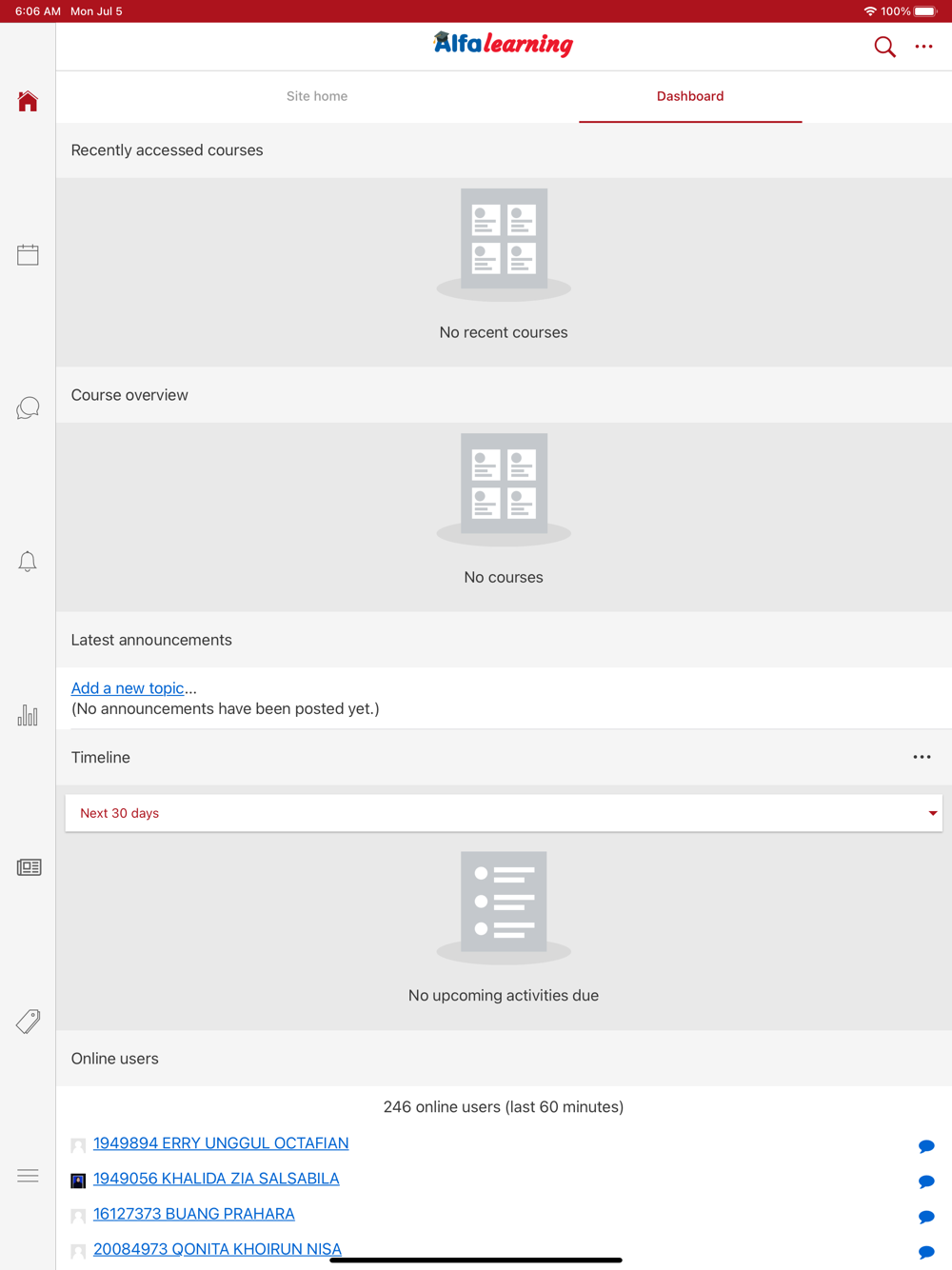Tap the Latest announcements heading
Image resolution: width=952 pixels, height=1270 pixels.
[x=151, y=640]
